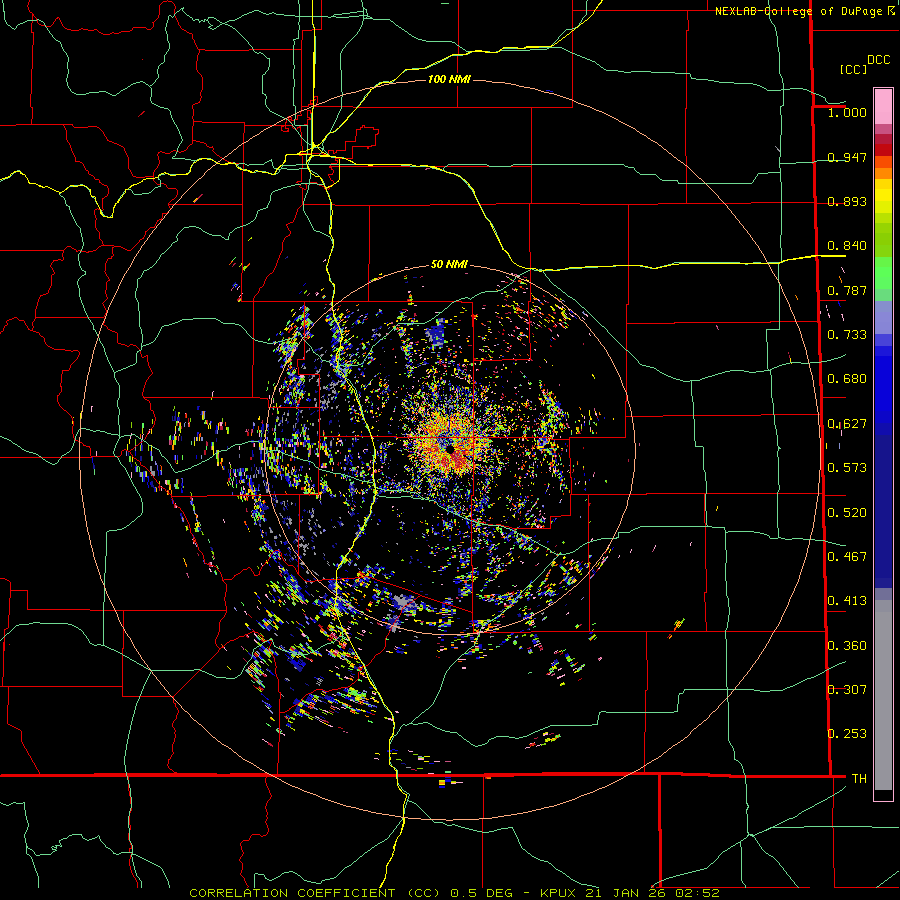Click the 0.840 scale value
Viewport: 900px width, 900px height.
click(x=847, y=246)
